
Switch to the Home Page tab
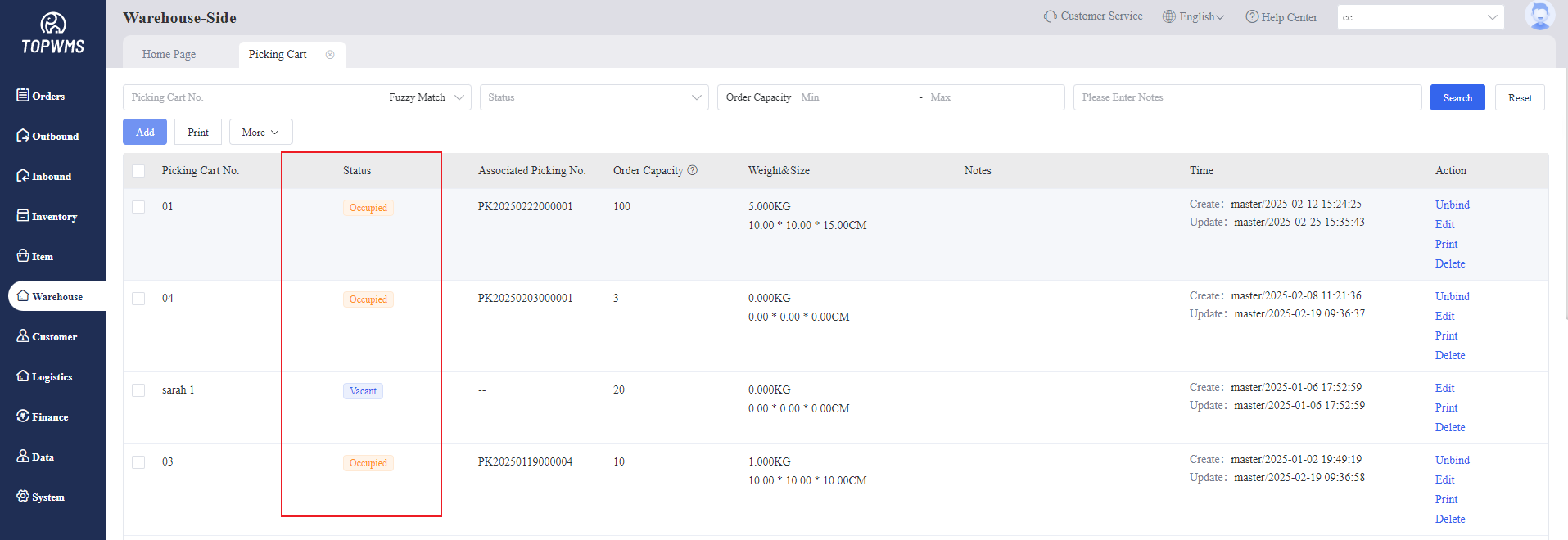[169, 55]
